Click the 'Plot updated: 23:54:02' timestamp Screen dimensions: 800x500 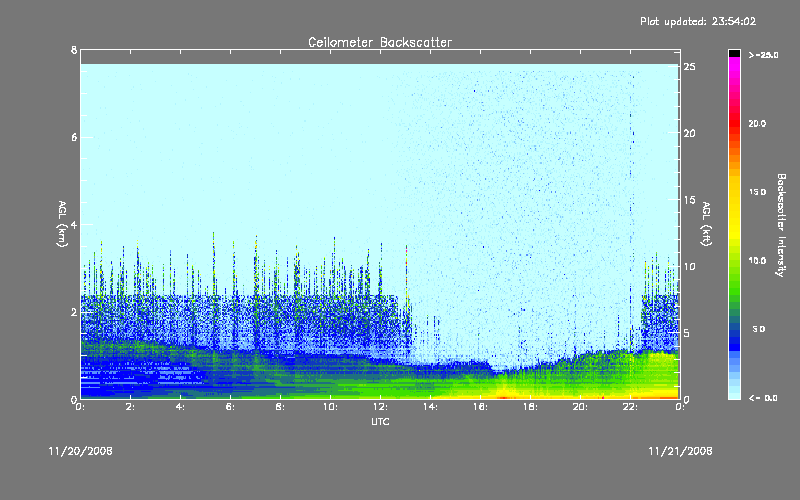(x=698, y=21)
